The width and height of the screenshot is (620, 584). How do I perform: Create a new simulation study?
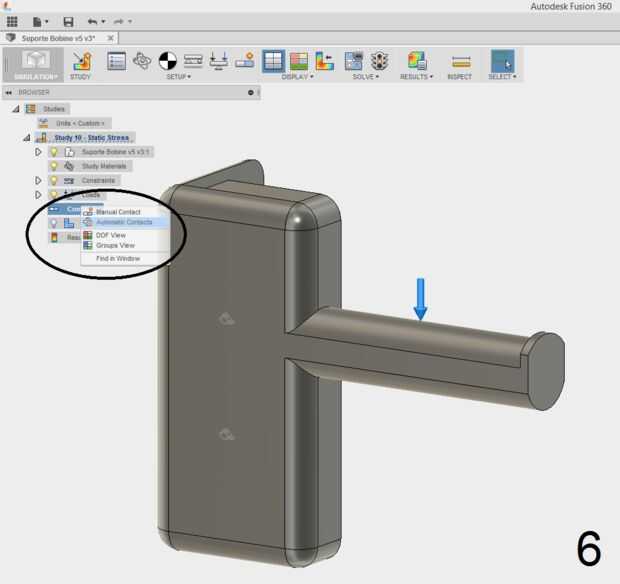point(81,64)
